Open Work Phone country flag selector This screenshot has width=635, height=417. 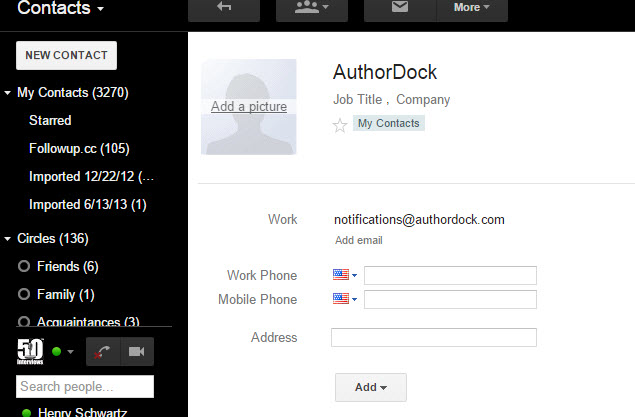coord(345,275)
